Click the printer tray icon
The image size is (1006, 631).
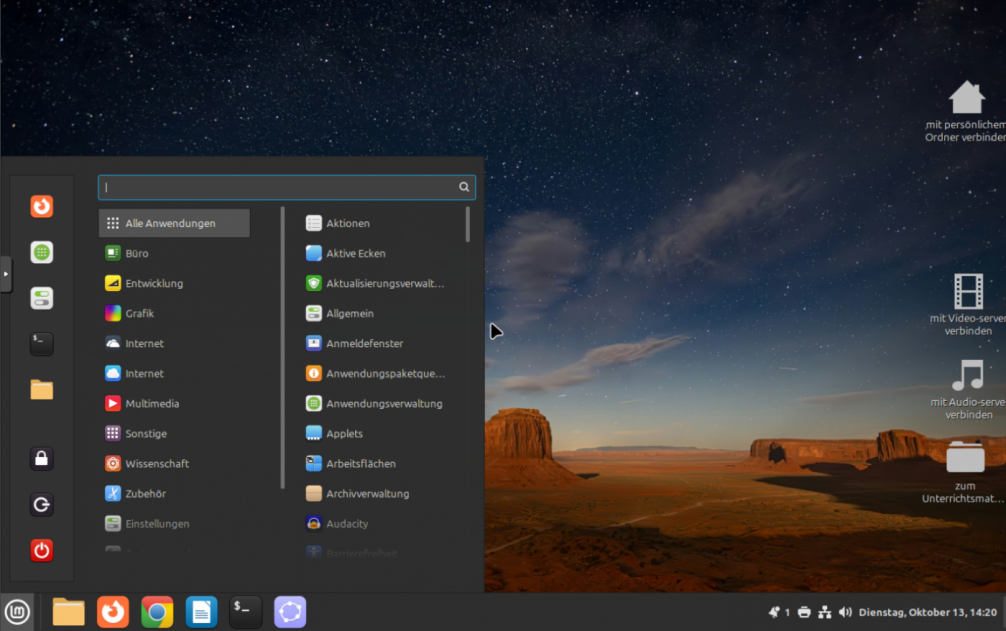[x=804, y=612]
